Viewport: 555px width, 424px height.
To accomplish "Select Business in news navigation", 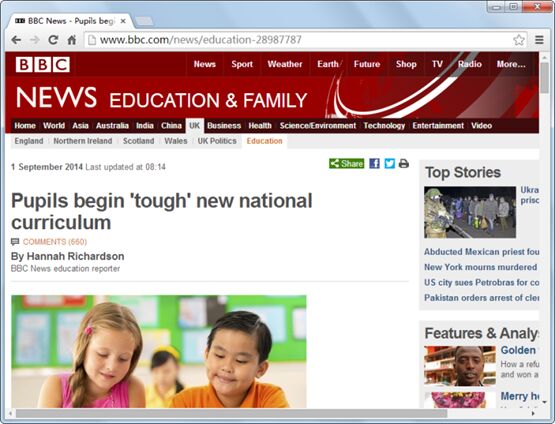I will [224, 126].
